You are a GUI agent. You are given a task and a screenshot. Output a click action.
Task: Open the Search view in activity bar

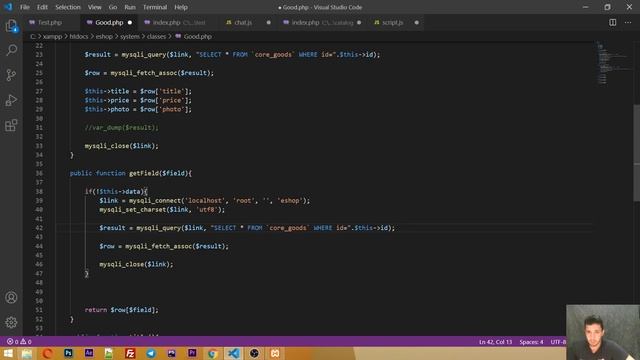11,50
